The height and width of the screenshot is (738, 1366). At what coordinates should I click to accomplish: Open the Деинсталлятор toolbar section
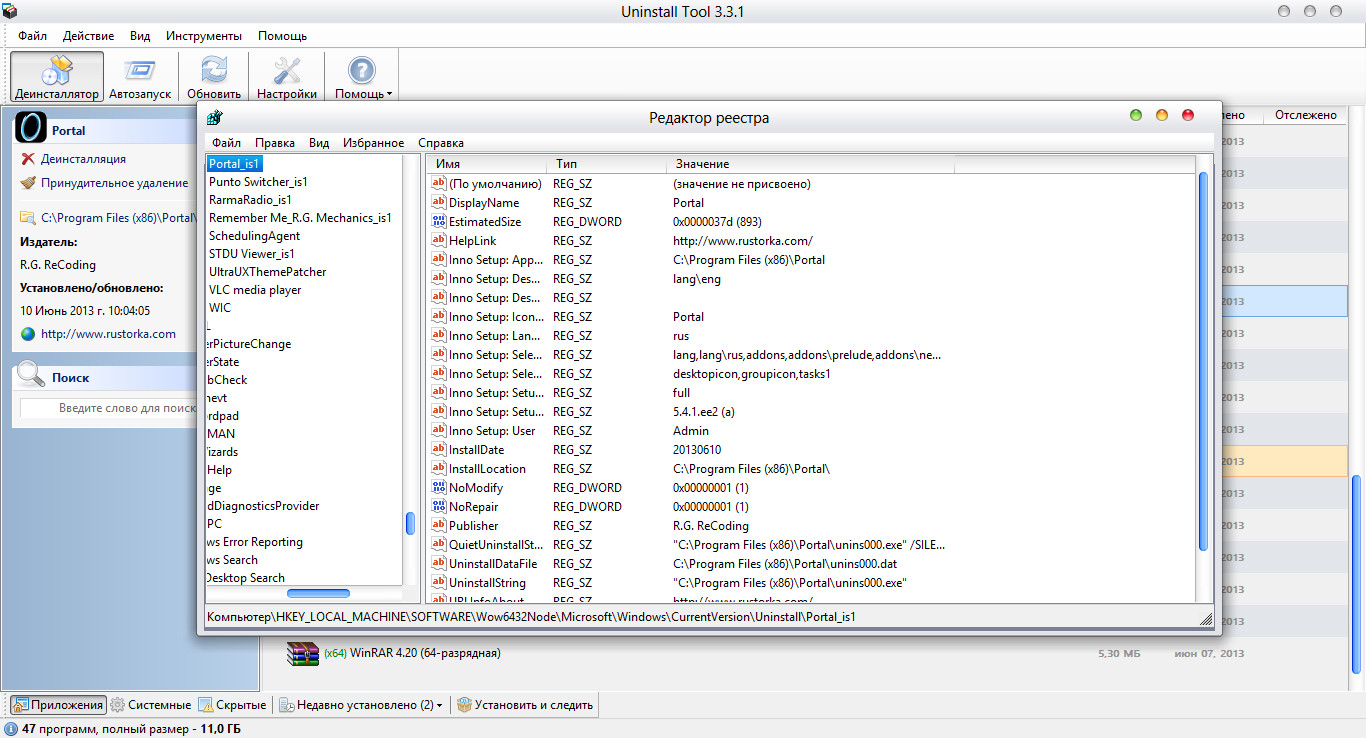[57, 77]
